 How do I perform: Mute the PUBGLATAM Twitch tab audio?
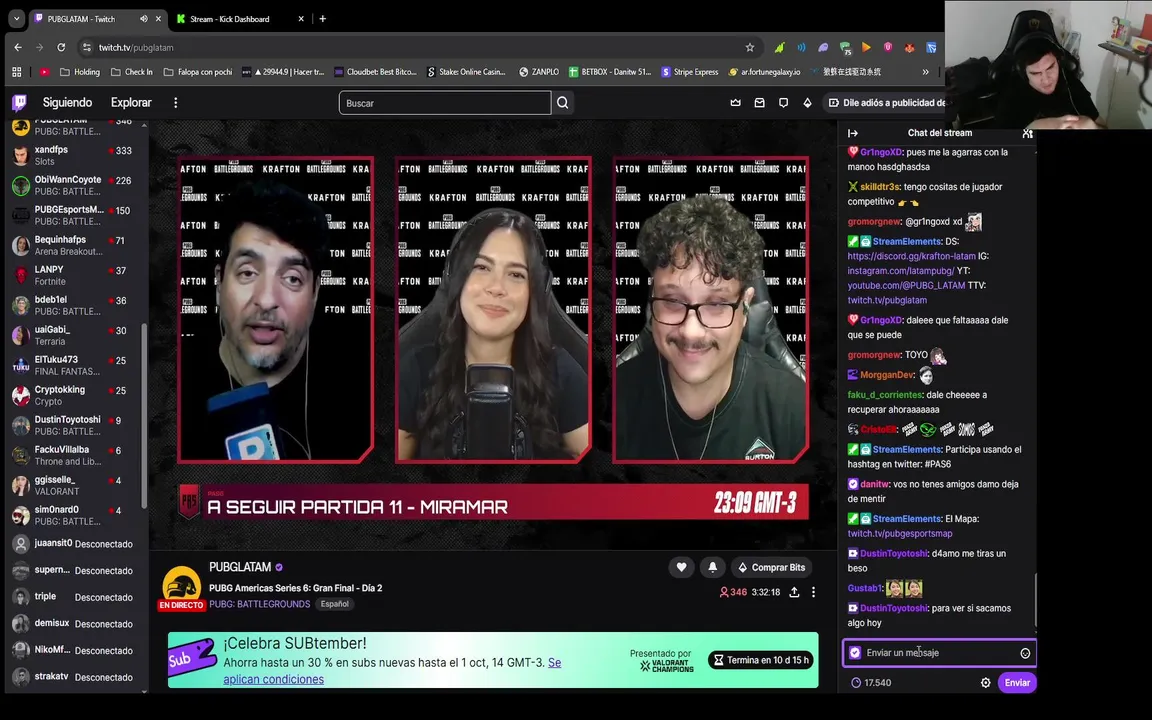[x=143, y=19]
